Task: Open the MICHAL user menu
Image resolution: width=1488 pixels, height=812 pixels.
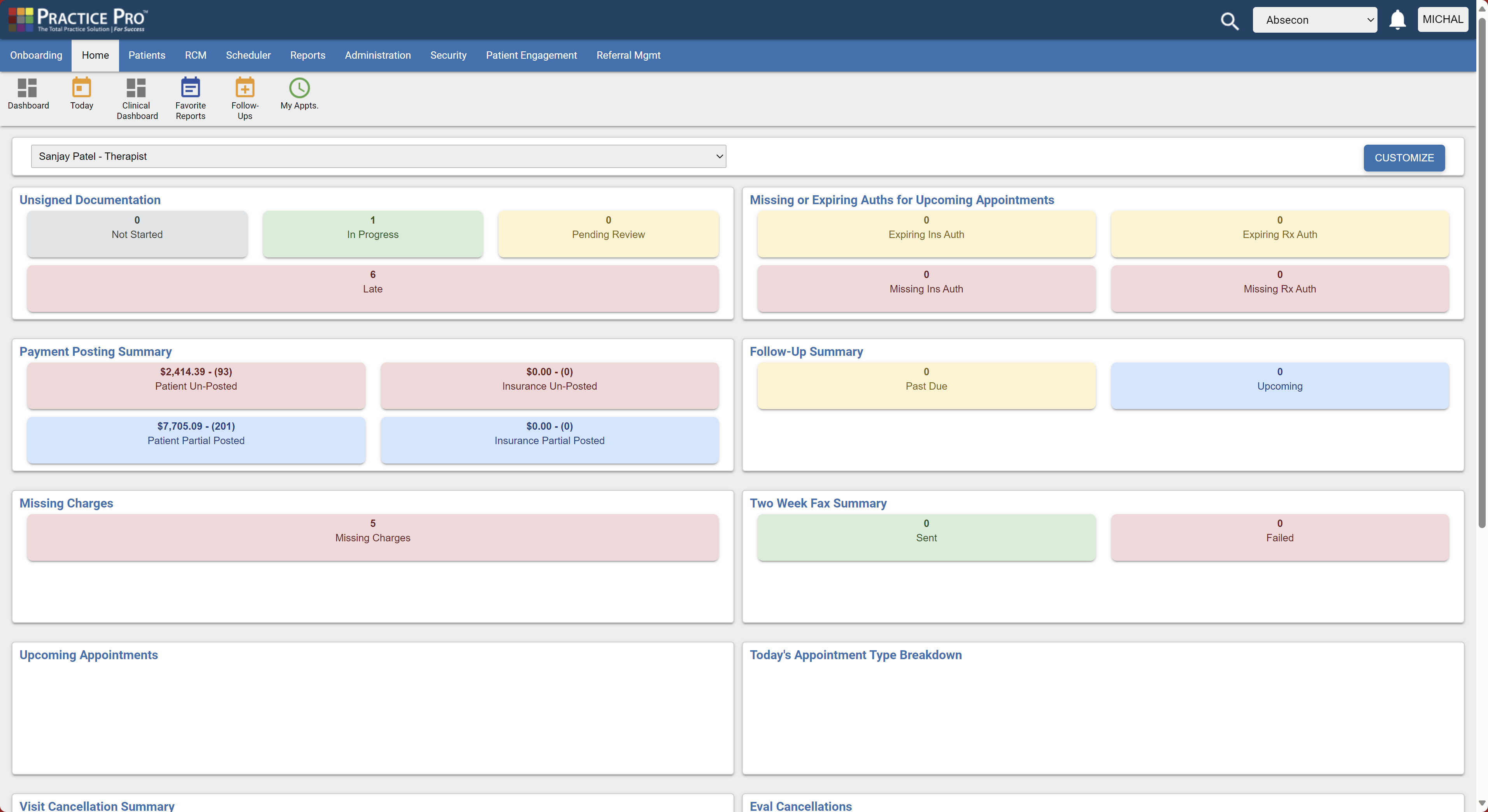Action: (1443, 18)
